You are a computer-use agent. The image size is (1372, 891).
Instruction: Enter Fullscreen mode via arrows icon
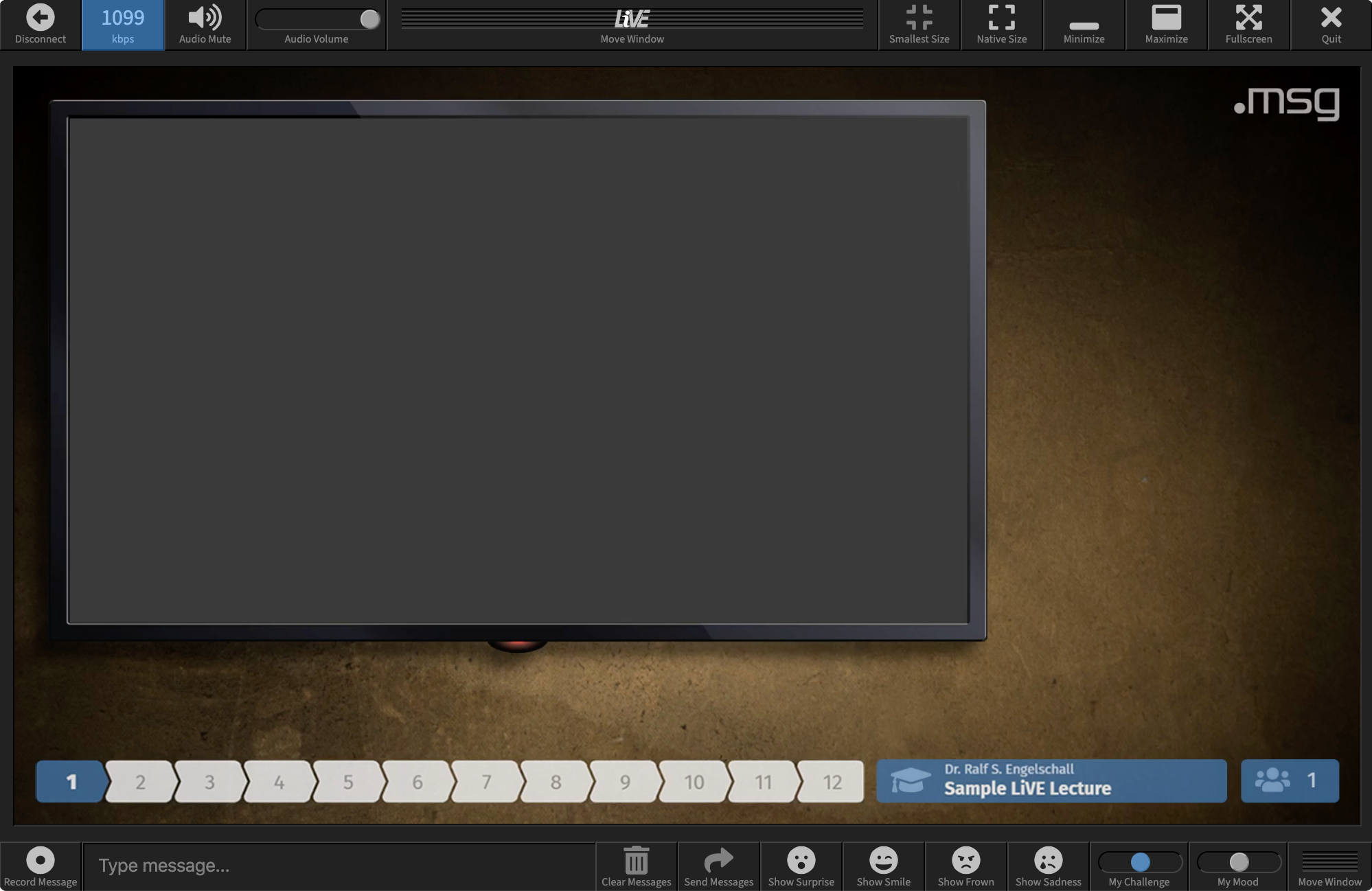point(1248,18)
